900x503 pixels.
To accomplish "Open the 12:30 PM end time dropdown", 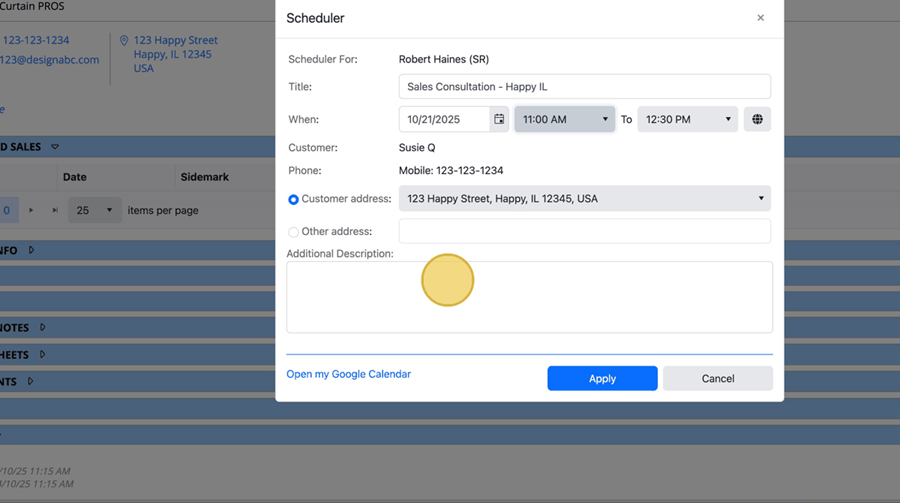I will (x=688, y=119).
